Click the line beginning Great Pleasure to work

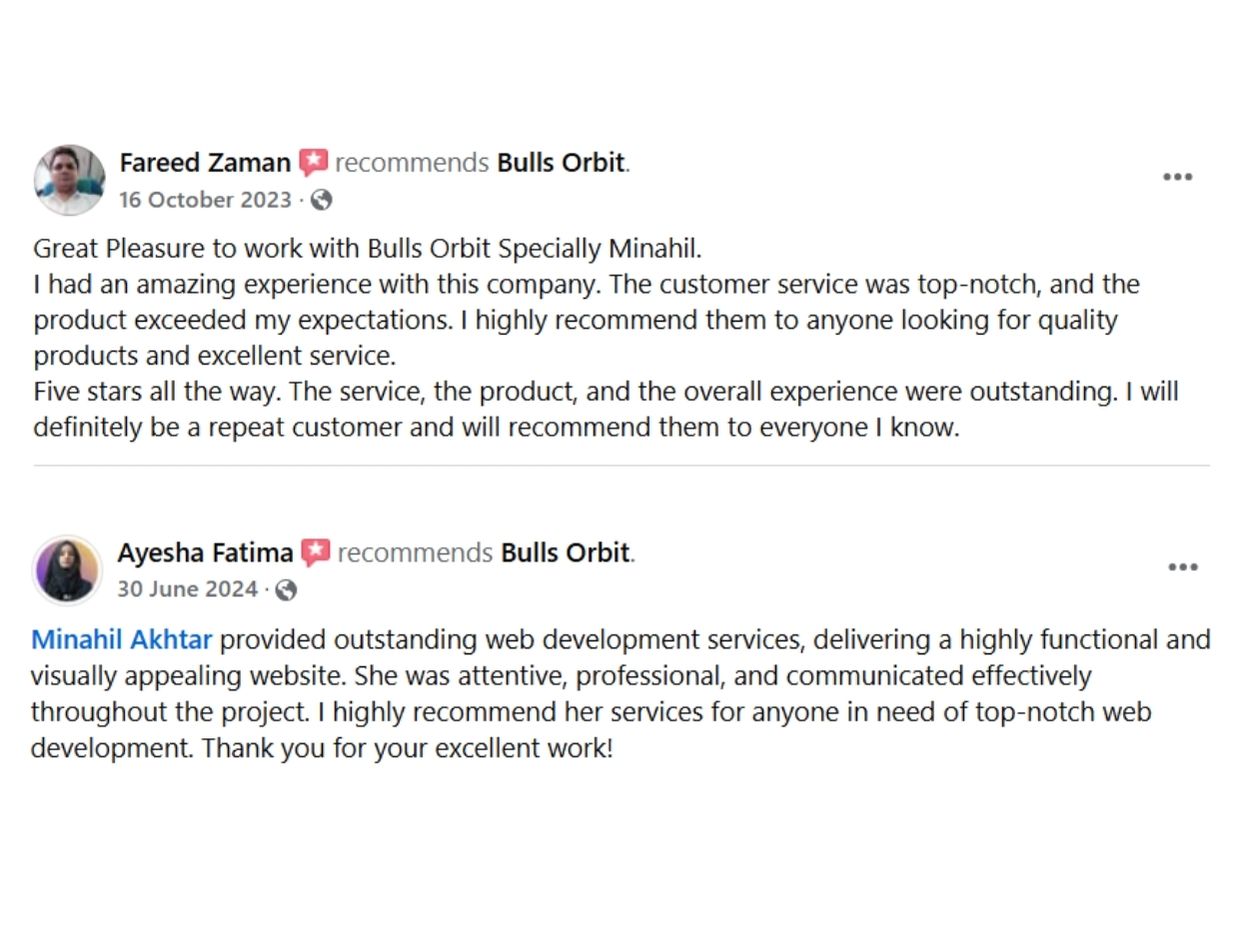tap(368, 249)
